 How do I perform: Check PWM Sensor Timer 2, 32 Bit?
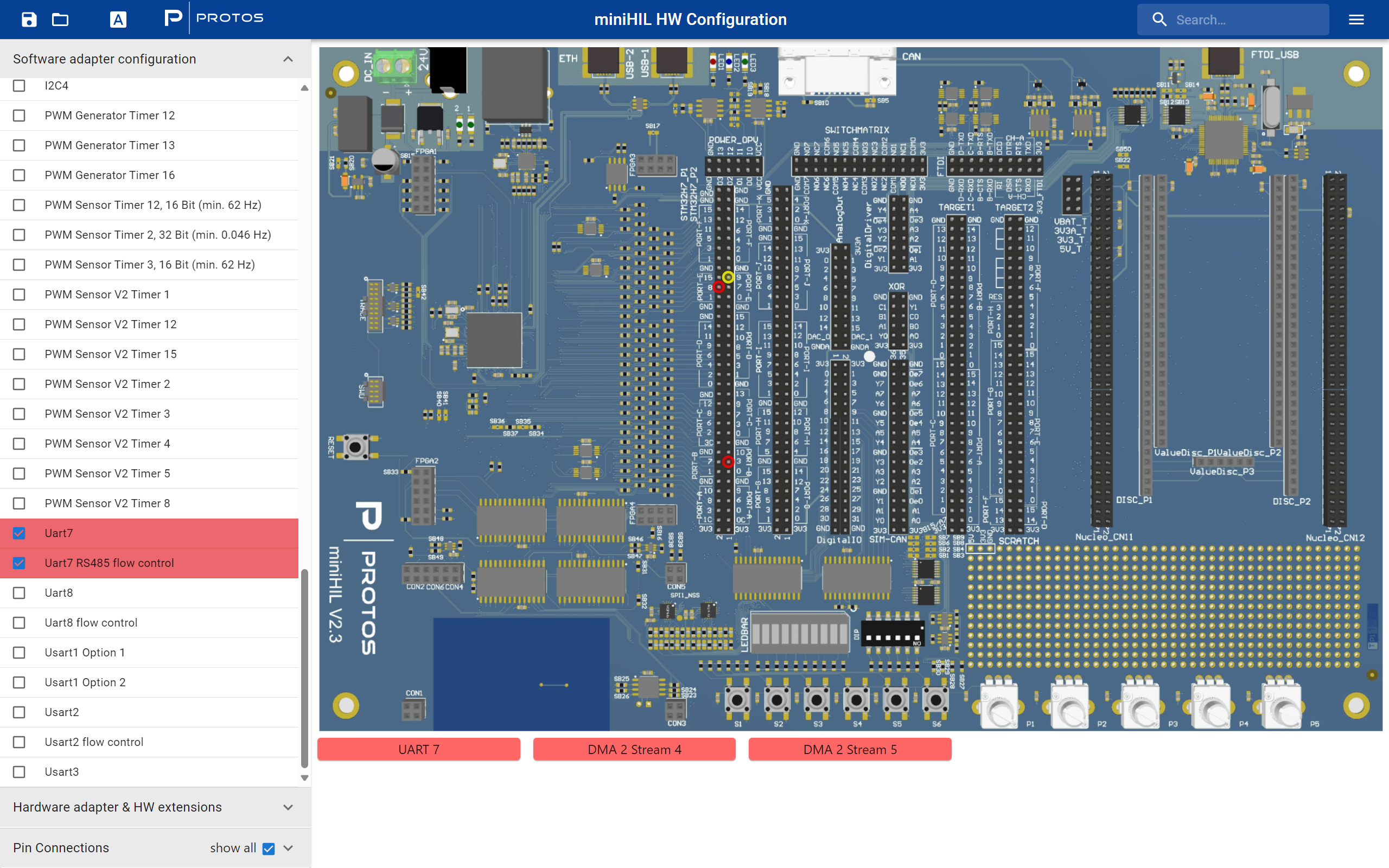point(19,235)
